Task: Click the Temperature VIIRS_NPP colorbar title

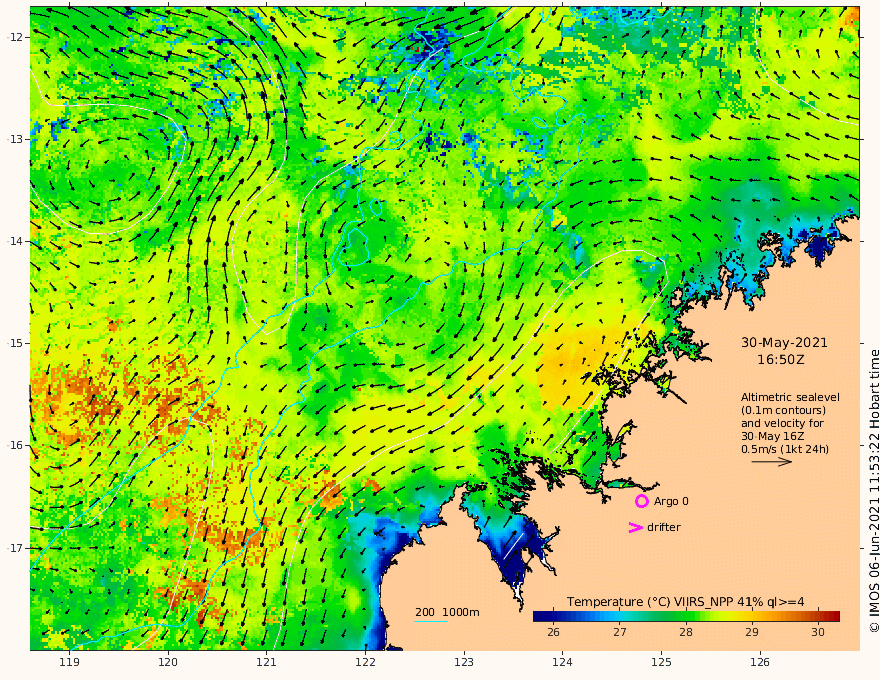Action: (685, 601)
